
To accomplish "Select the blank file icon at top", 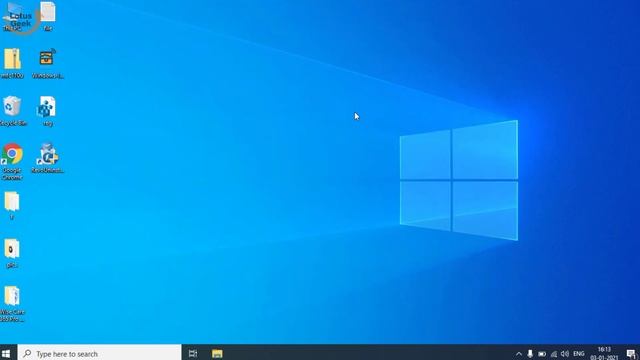I will coord(47,16).
